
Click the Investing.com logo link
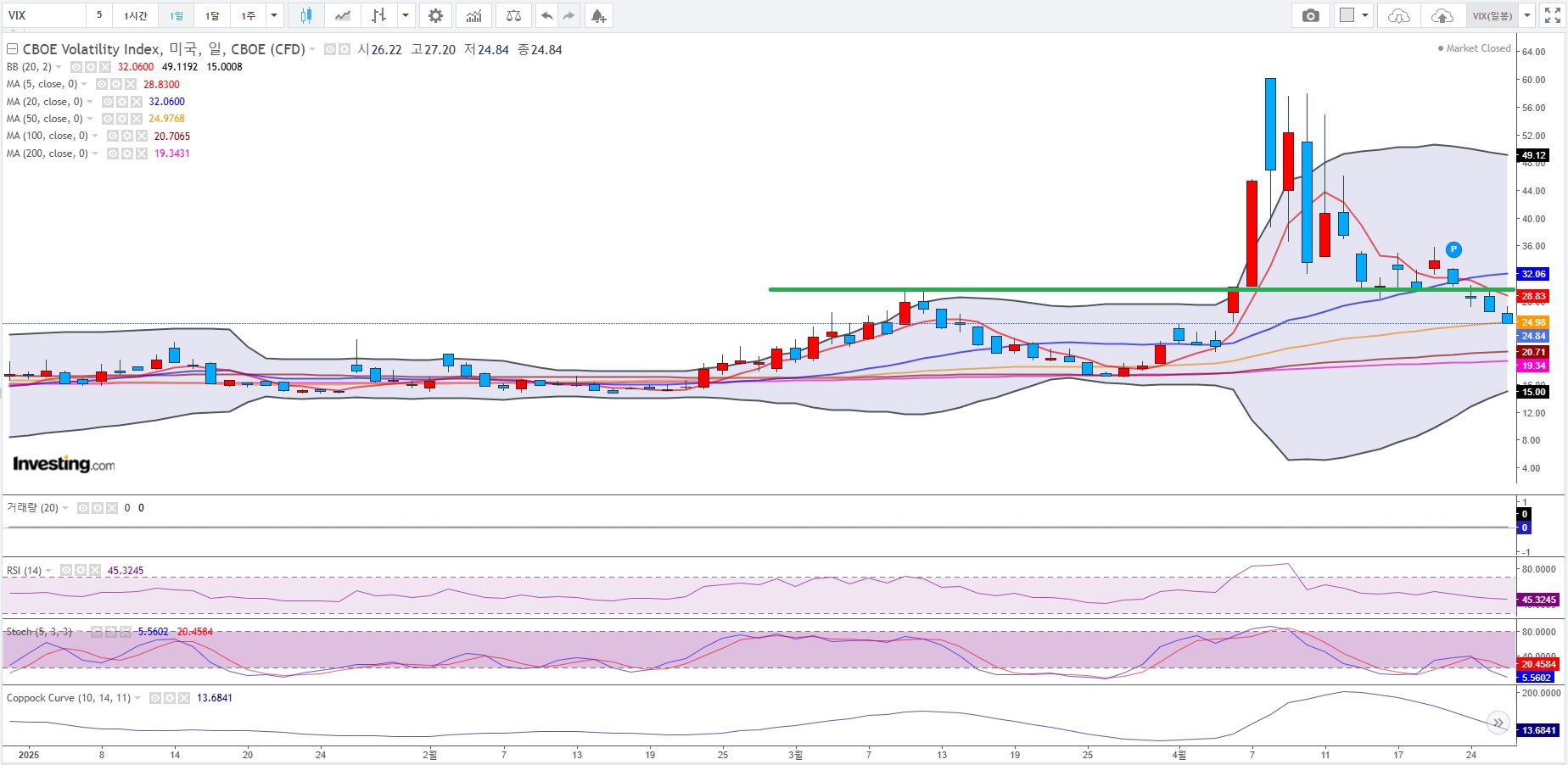pyautogui.click(x=64, y=464)
